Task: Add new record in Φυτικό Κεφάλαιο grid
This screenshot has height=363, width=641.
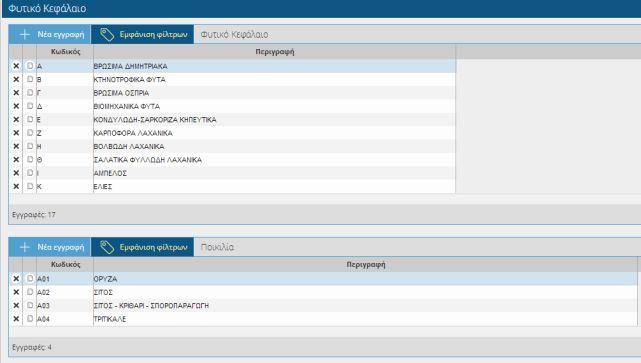Action: [x=50, y=34]
